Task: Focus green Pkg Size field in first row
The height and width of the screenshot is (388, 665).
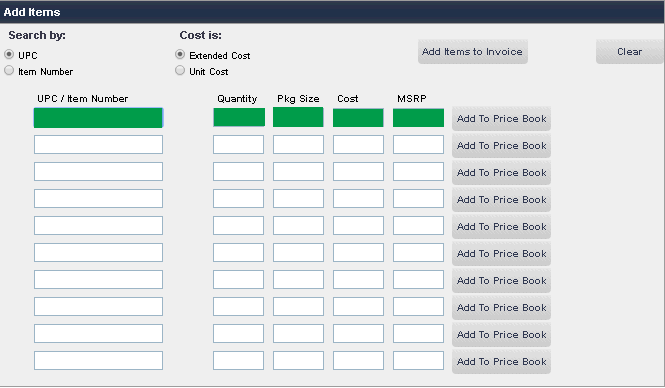Action: tap(298, 117)
